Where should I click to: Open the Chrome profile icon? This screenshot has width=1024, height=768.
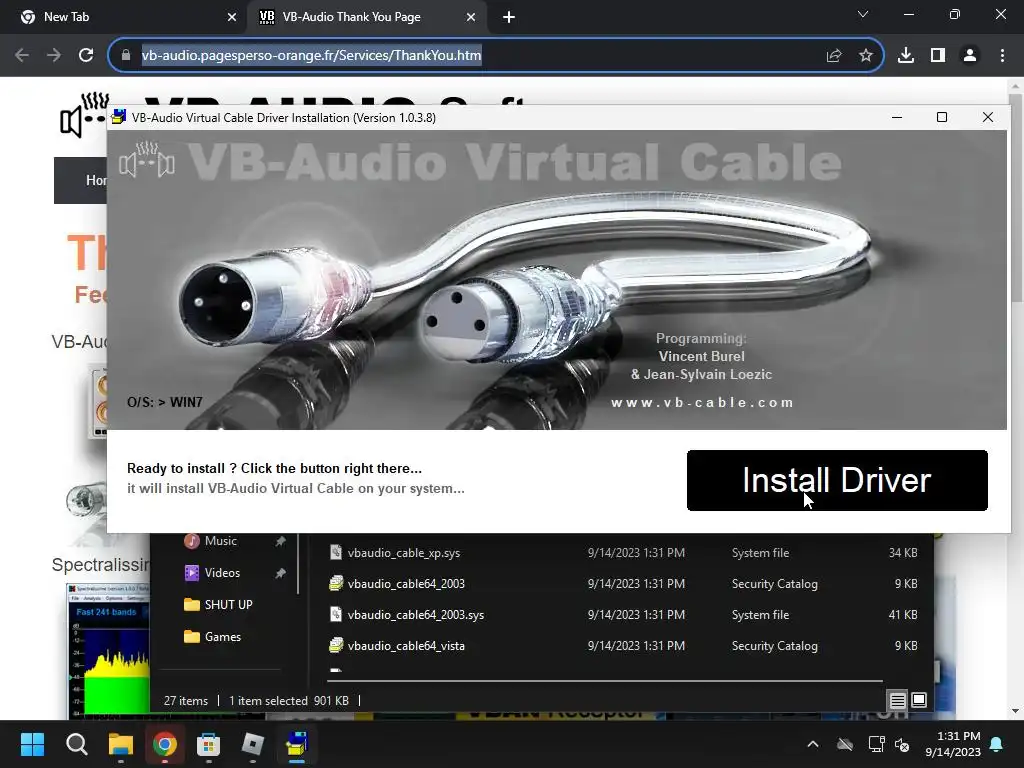(970, 56)
